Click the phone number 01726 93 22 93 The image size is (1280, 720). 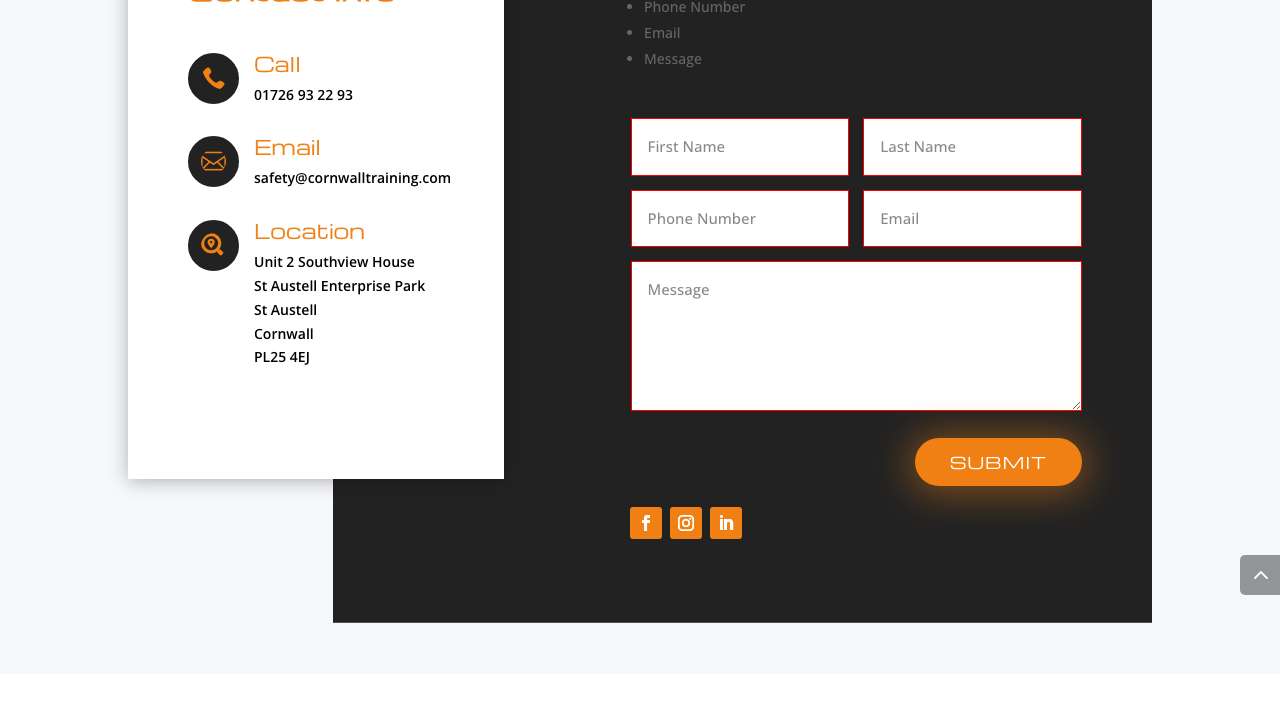[303, 95]
